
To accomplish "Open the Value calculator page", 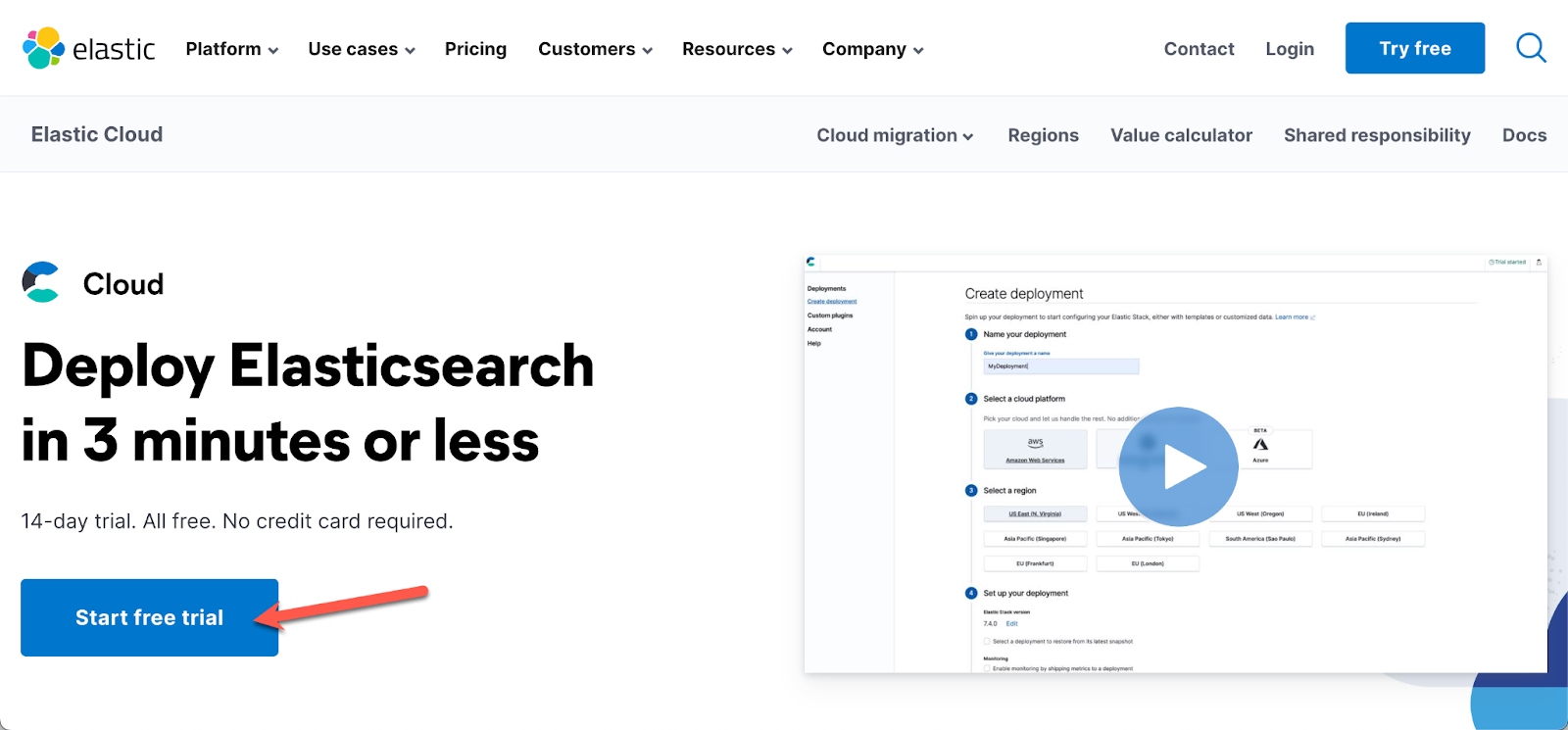I will pyautogui.click(x=1181, y=135).
